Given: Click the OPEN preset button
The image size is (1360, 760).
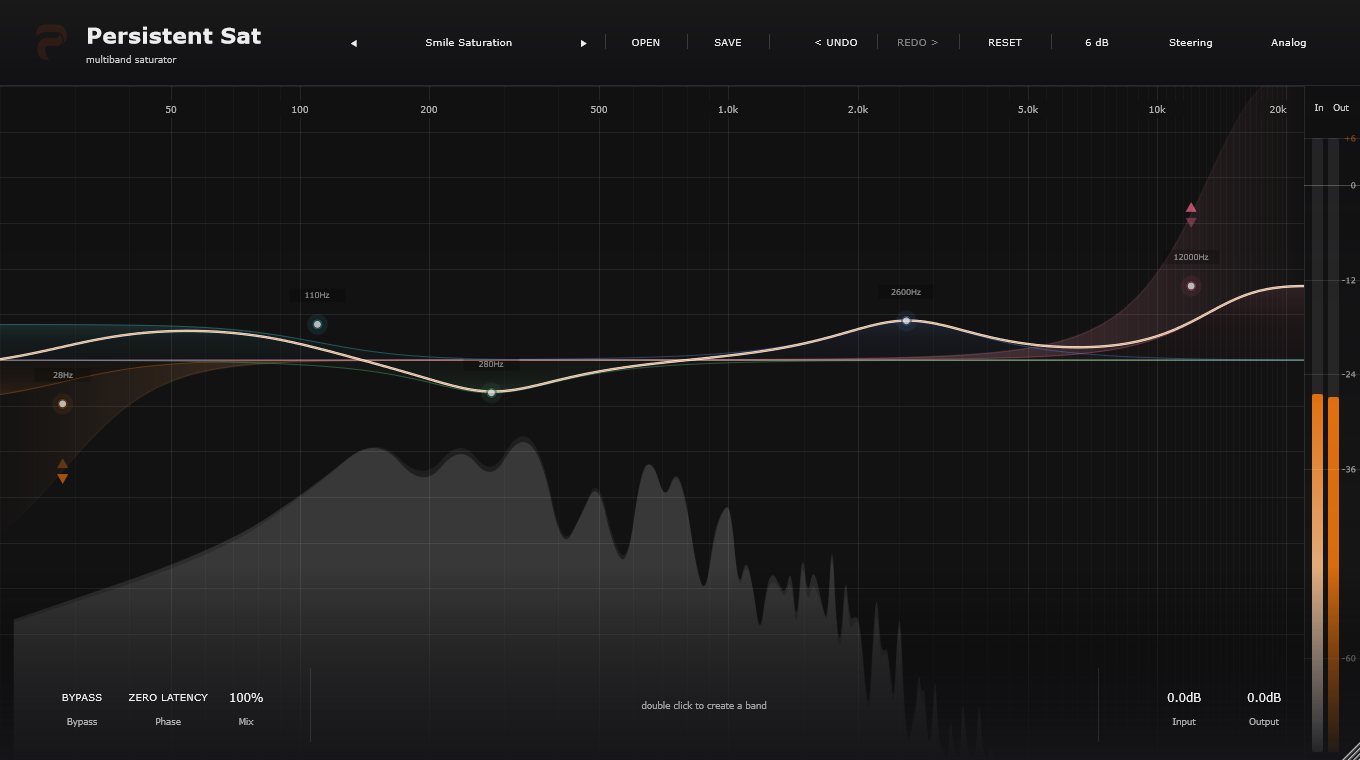Looking at the screenshot, I should [646, 43].
